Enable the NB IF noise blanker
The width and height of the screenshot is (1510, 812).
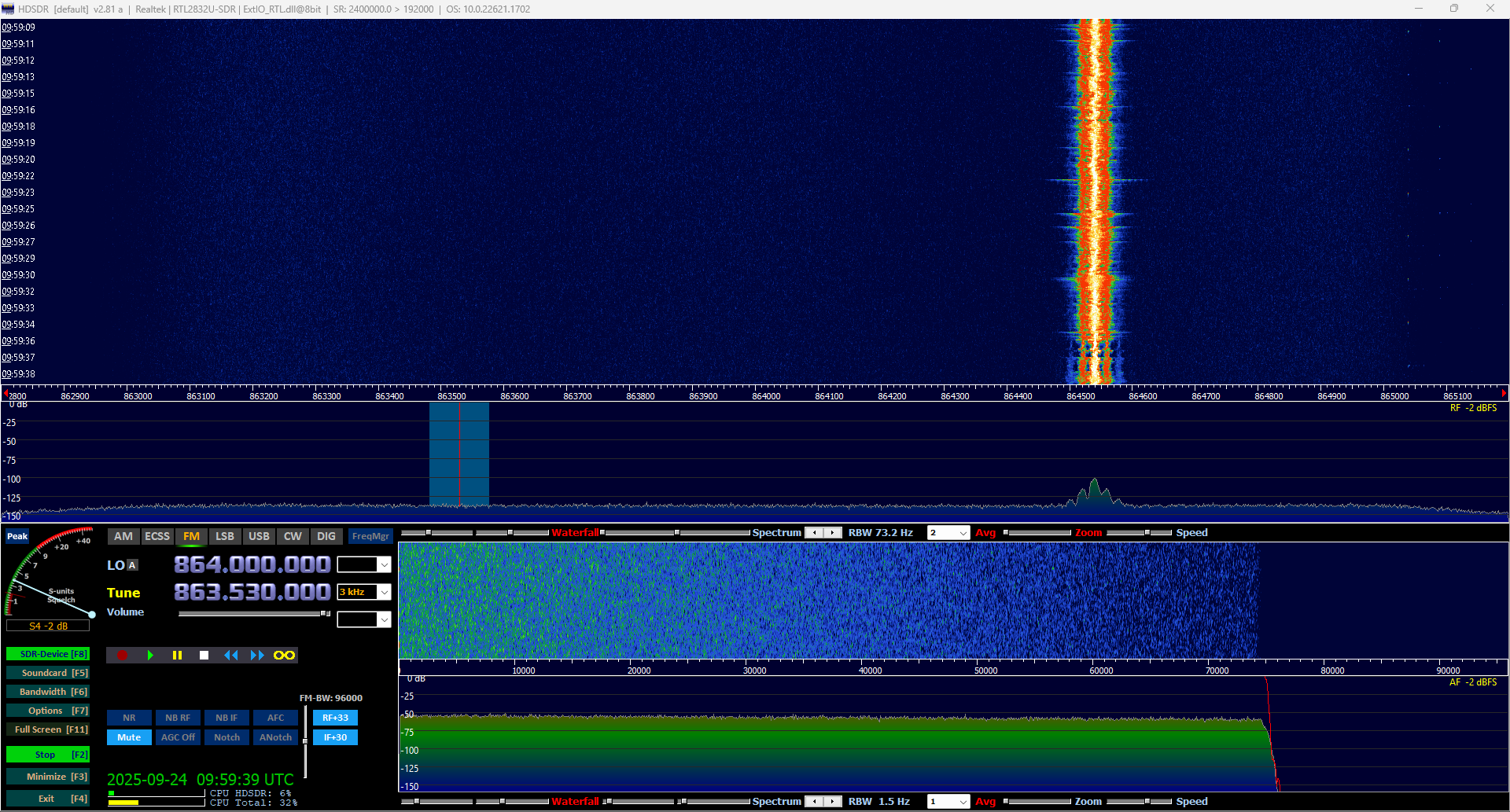226,718
